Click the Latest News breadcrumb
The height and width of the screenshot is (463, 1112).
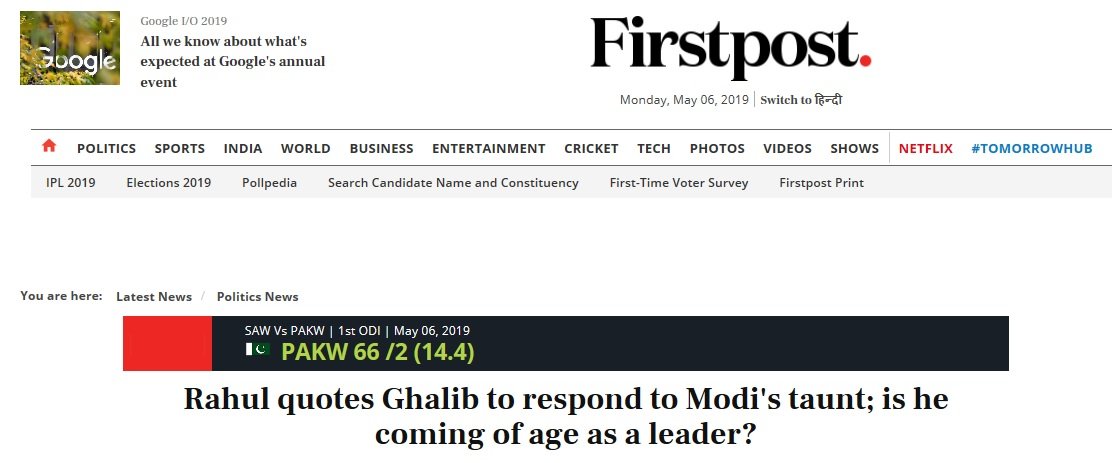click(x=154, y=296)
